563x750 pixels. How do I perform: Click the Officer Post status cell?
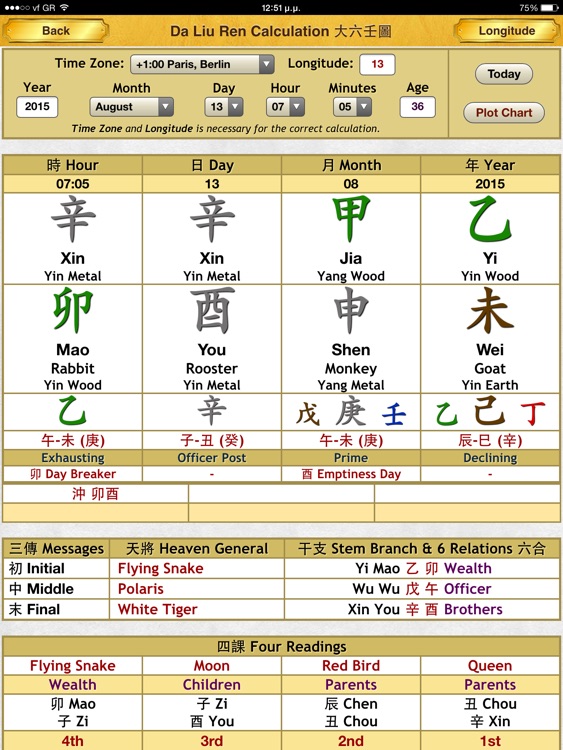click(212, 458)
